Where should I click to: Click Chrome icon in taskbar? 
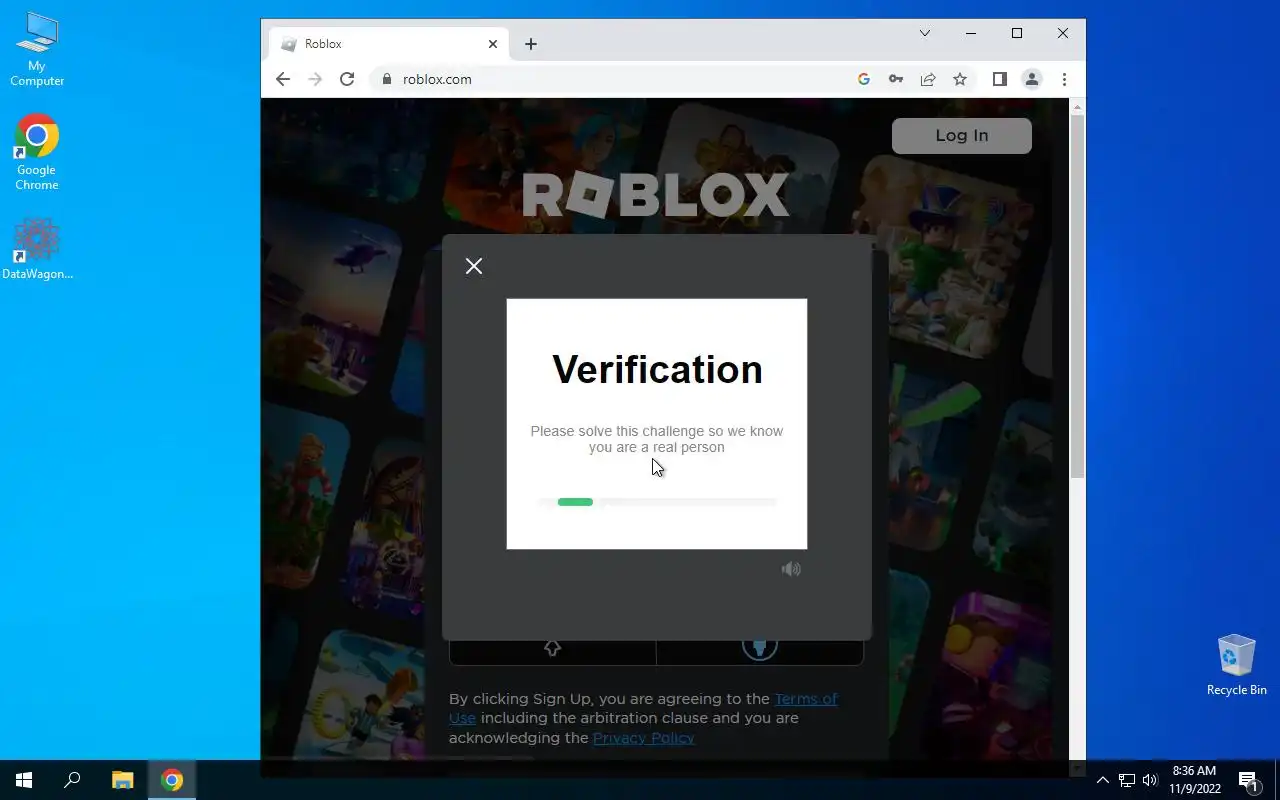[172, 780]
